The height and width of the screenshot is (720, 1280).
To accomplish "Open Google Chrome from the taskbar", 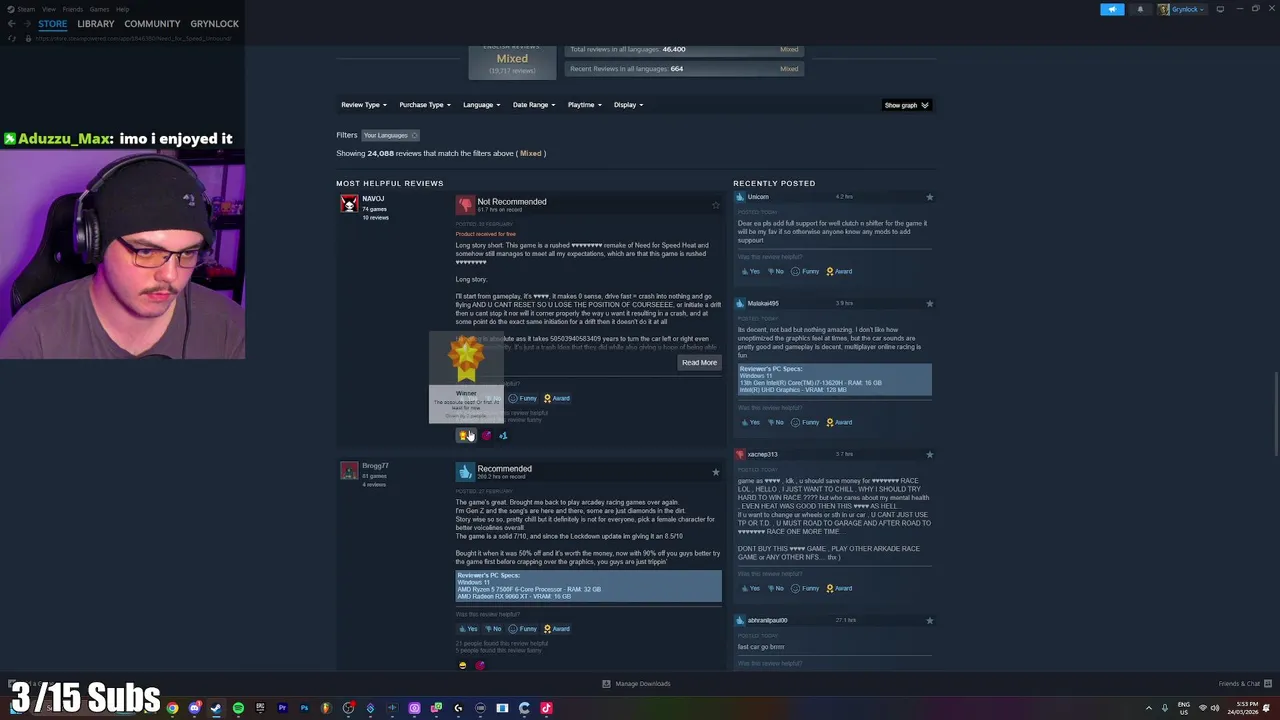I will pyautogui.click(x=173, y=708).
